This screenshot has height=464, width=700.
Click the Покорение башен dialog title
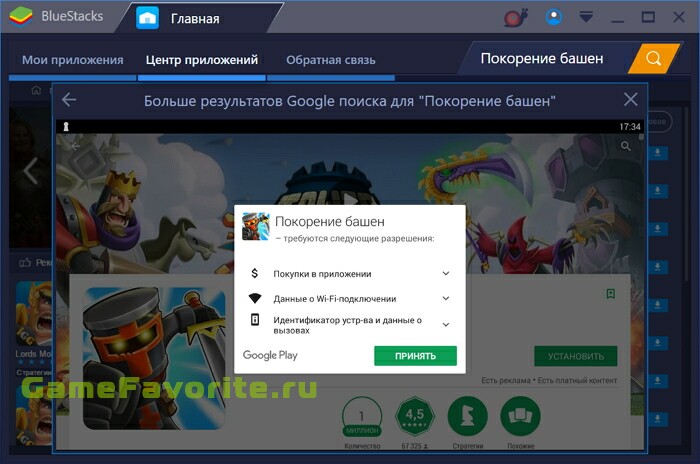[x=330, y=222]
